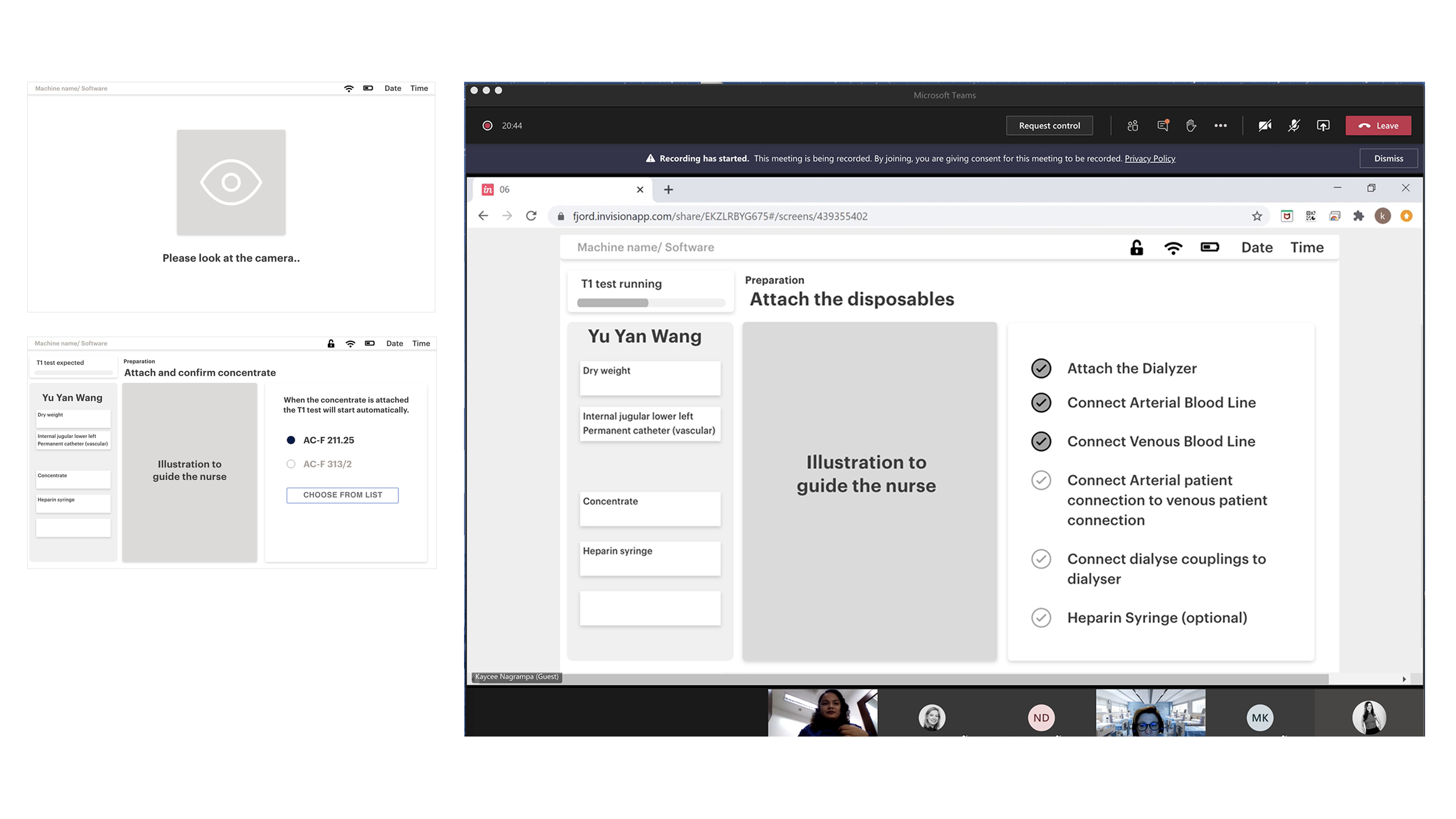This screenshot has height=819, width=1456.
Task: Check Connect dialyse couplings to dialyser
Action: click(1041, 559)
